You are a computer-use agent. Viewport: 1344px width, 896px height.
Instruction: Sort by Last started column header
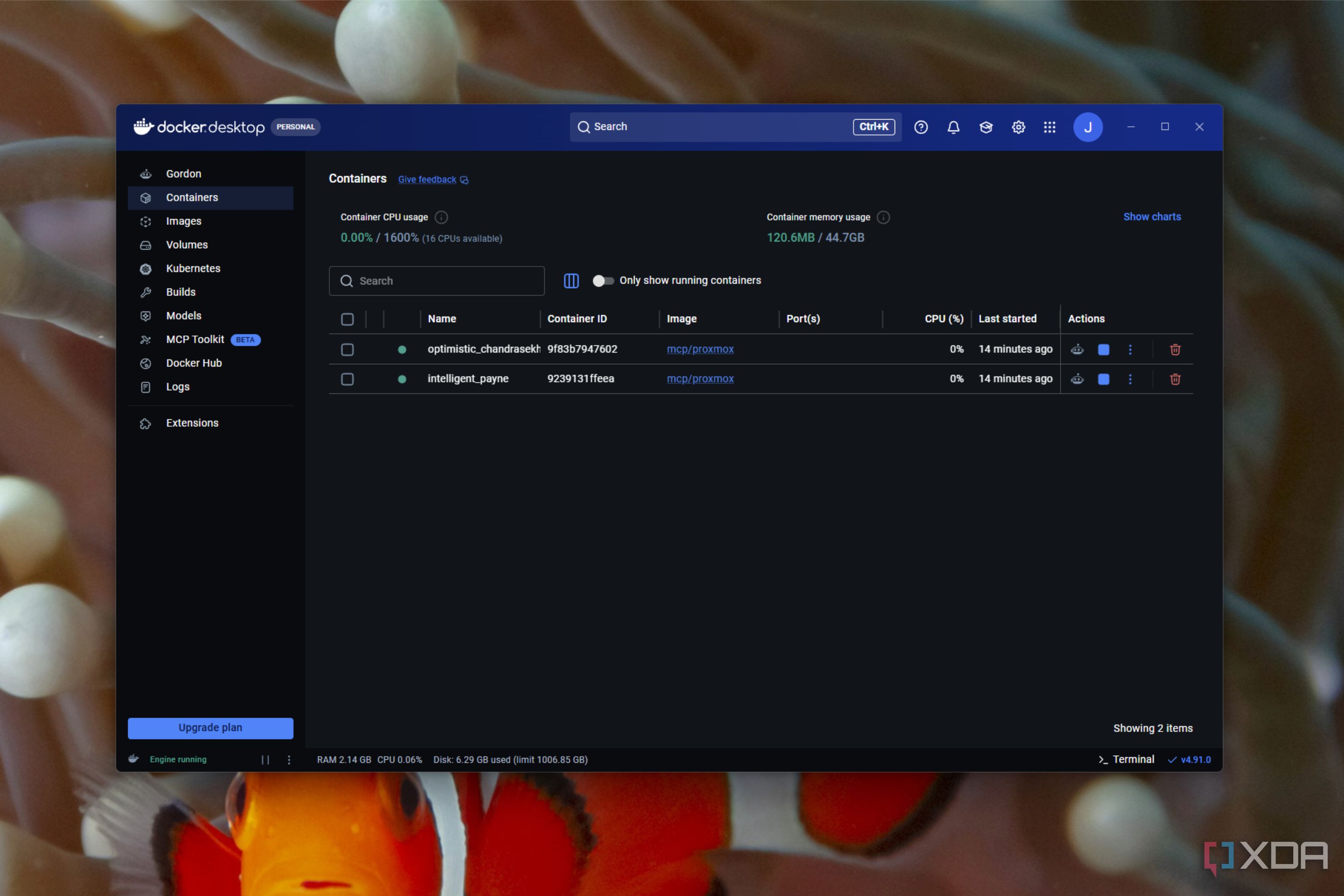(1007, 319)
